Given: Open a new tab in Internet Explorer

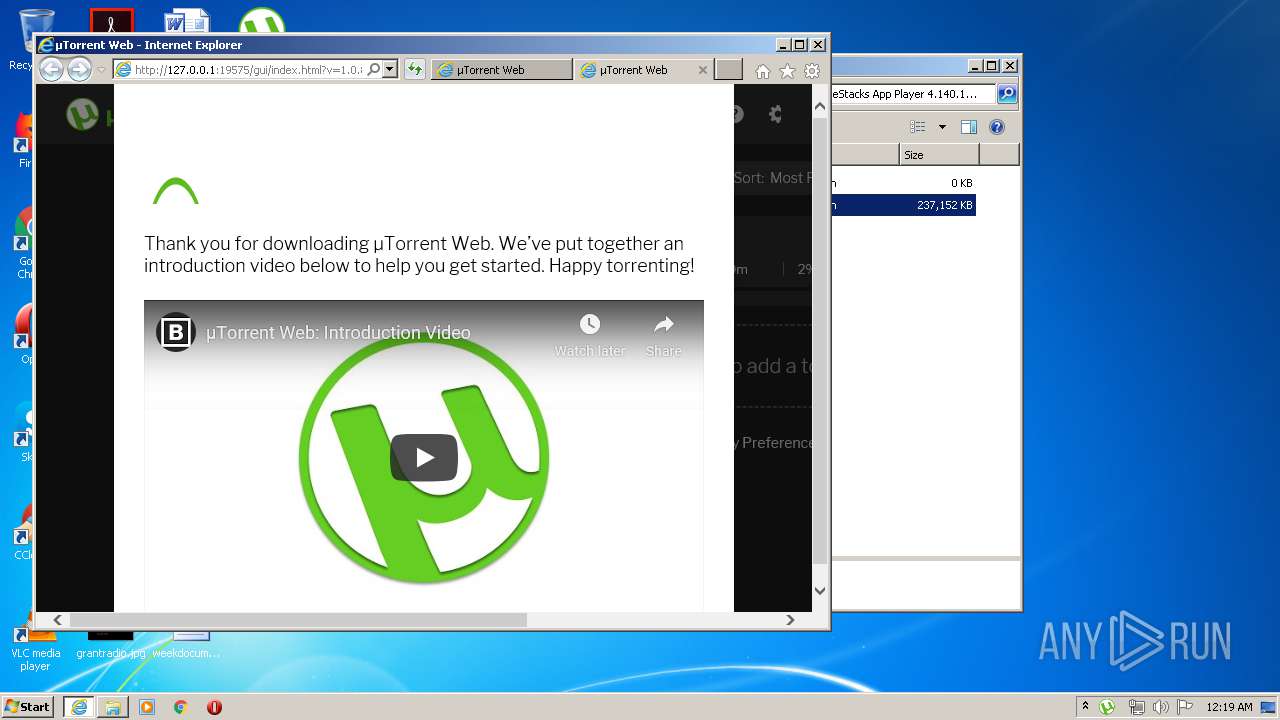Looking at the screenshot, I should tap(729, 70).
